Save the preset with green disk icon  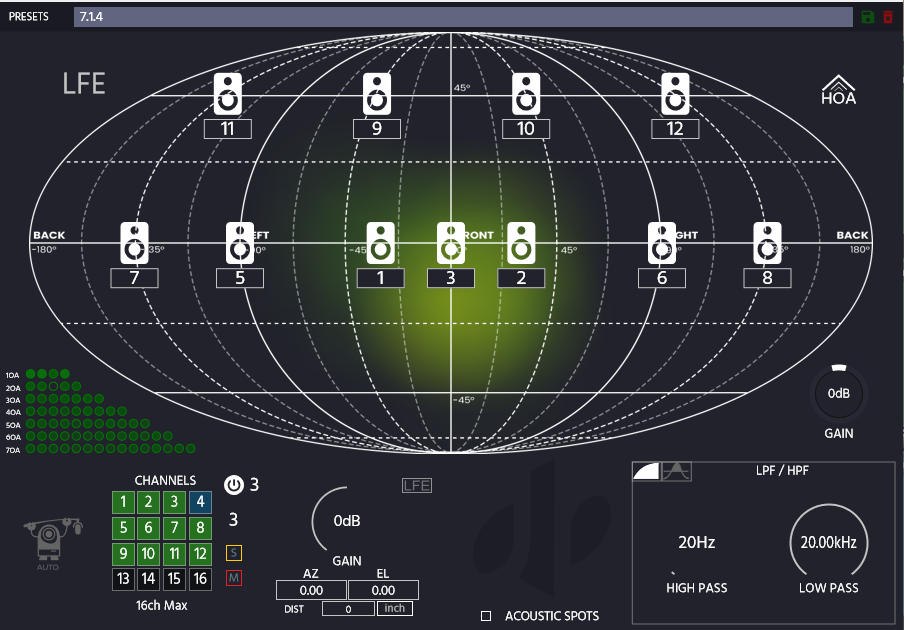point(868,17)
